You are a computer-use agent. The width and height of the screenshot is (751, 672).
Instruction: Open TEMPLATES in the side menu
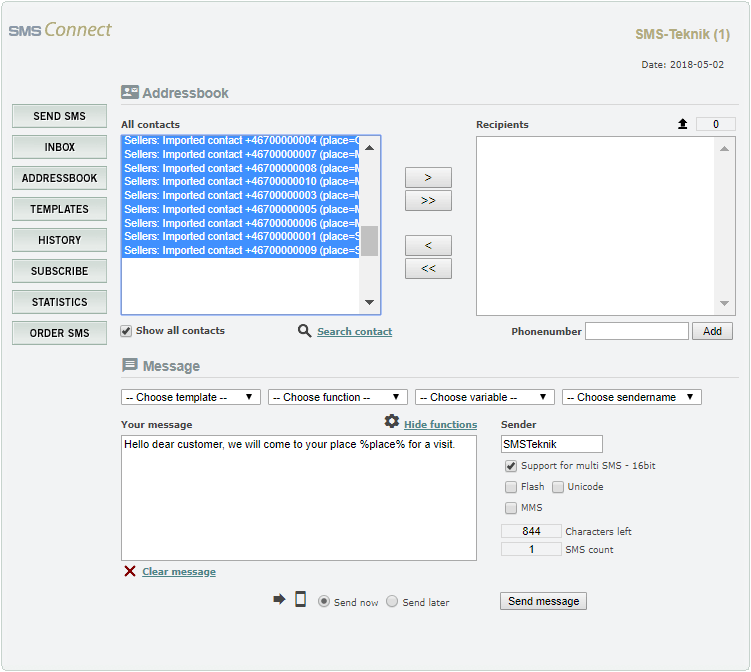point(59,209)
